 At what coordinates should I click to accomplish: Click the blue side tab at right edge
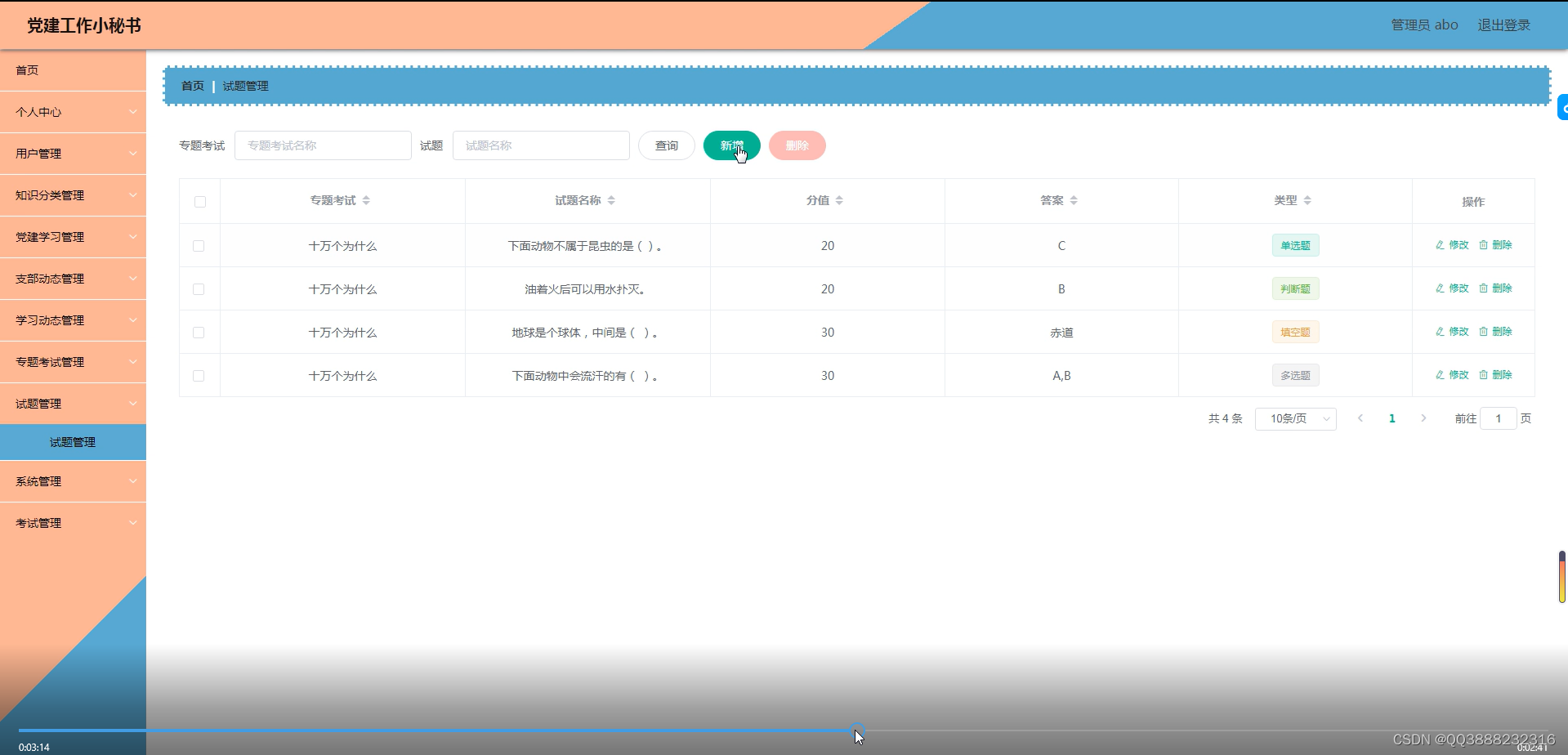coord(1562,108)
